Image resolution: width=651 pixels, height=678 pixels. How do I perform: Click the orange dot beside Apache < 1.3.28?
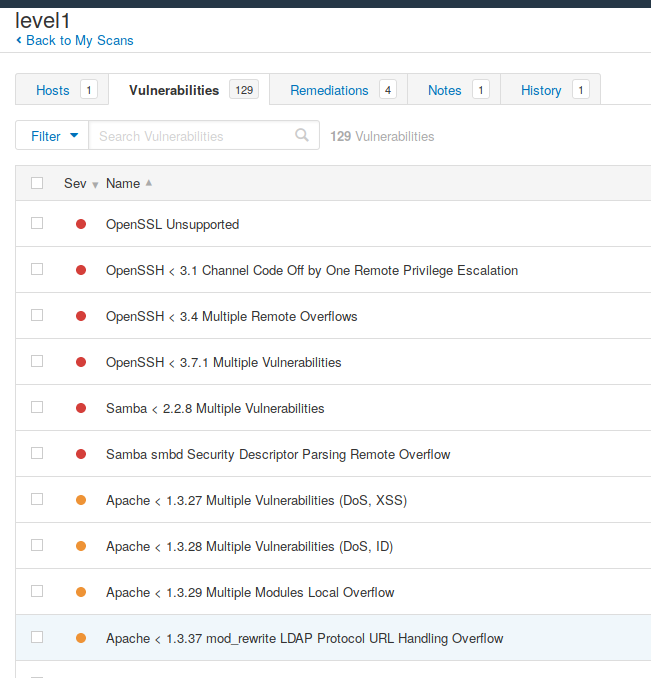coord(81,546)
